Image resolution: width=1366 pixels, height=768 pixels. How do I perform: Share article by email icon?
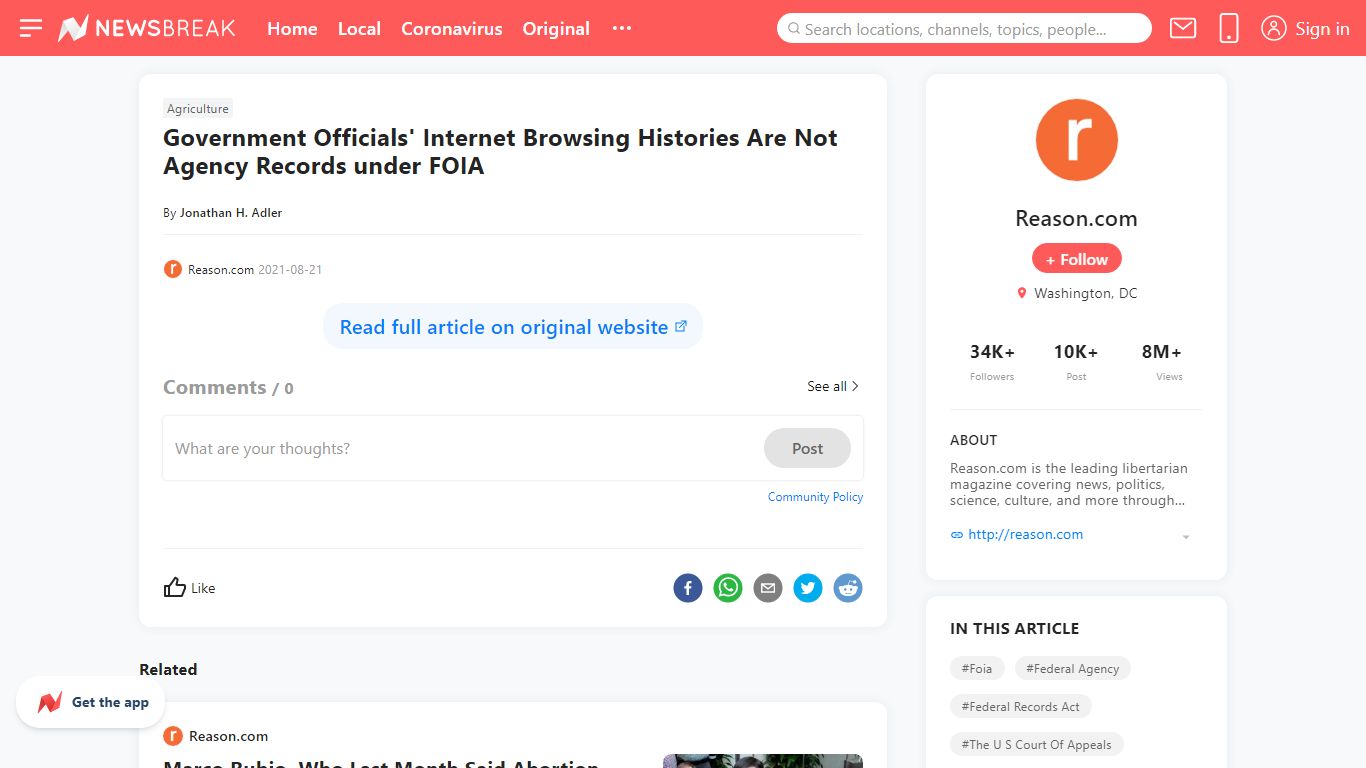(x=768, y=588)
